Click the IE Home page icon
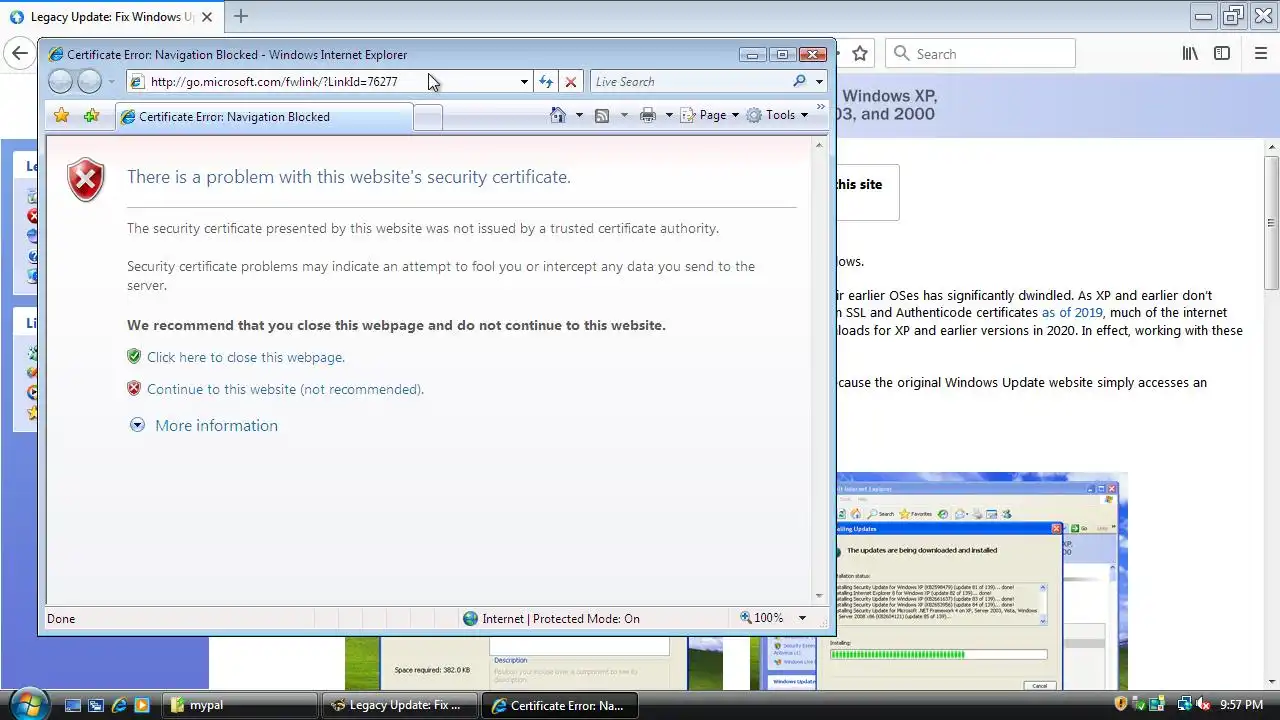The width and height of the screenshot is (1280, 720). coord(558,115)
